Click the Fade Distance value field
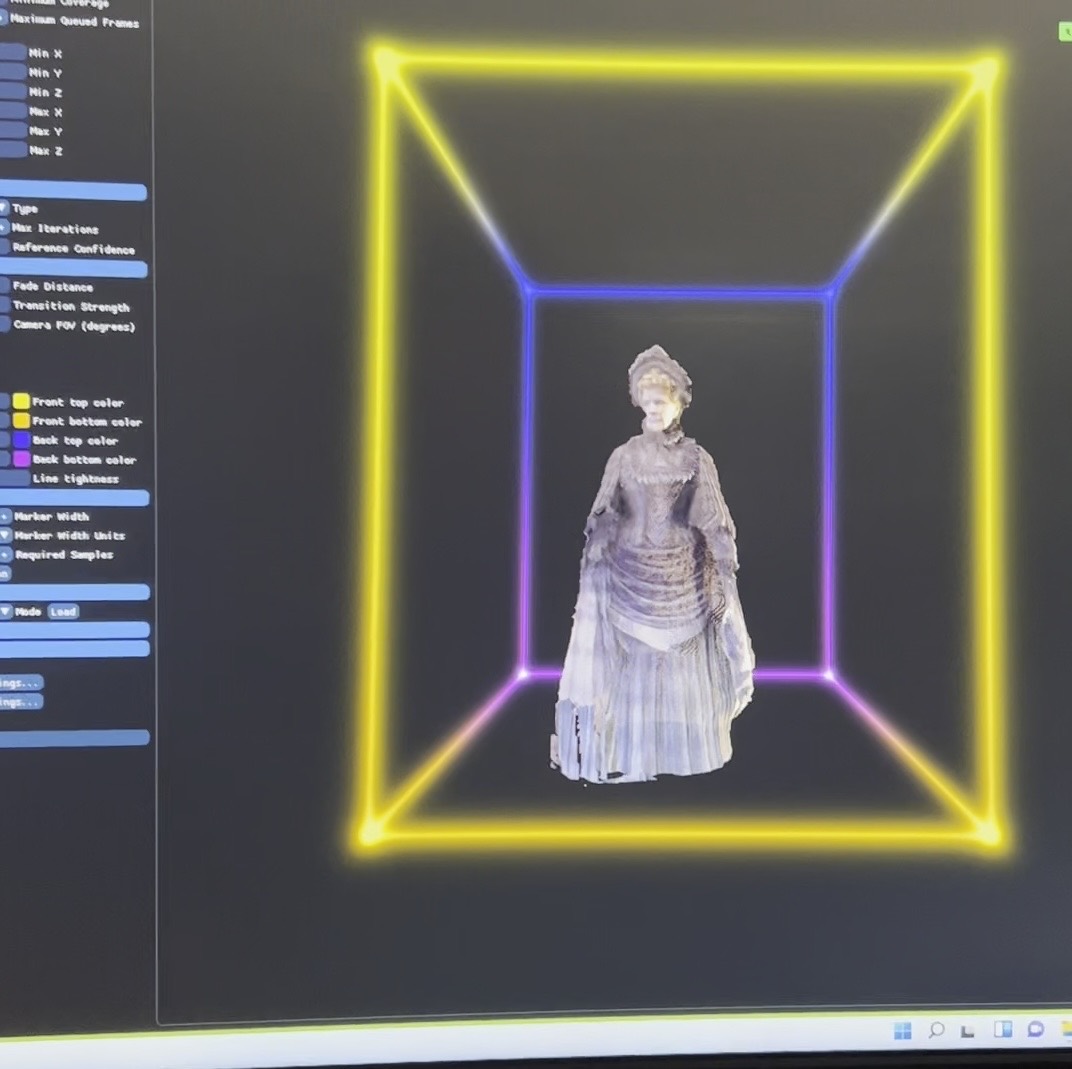 point(4,286)
